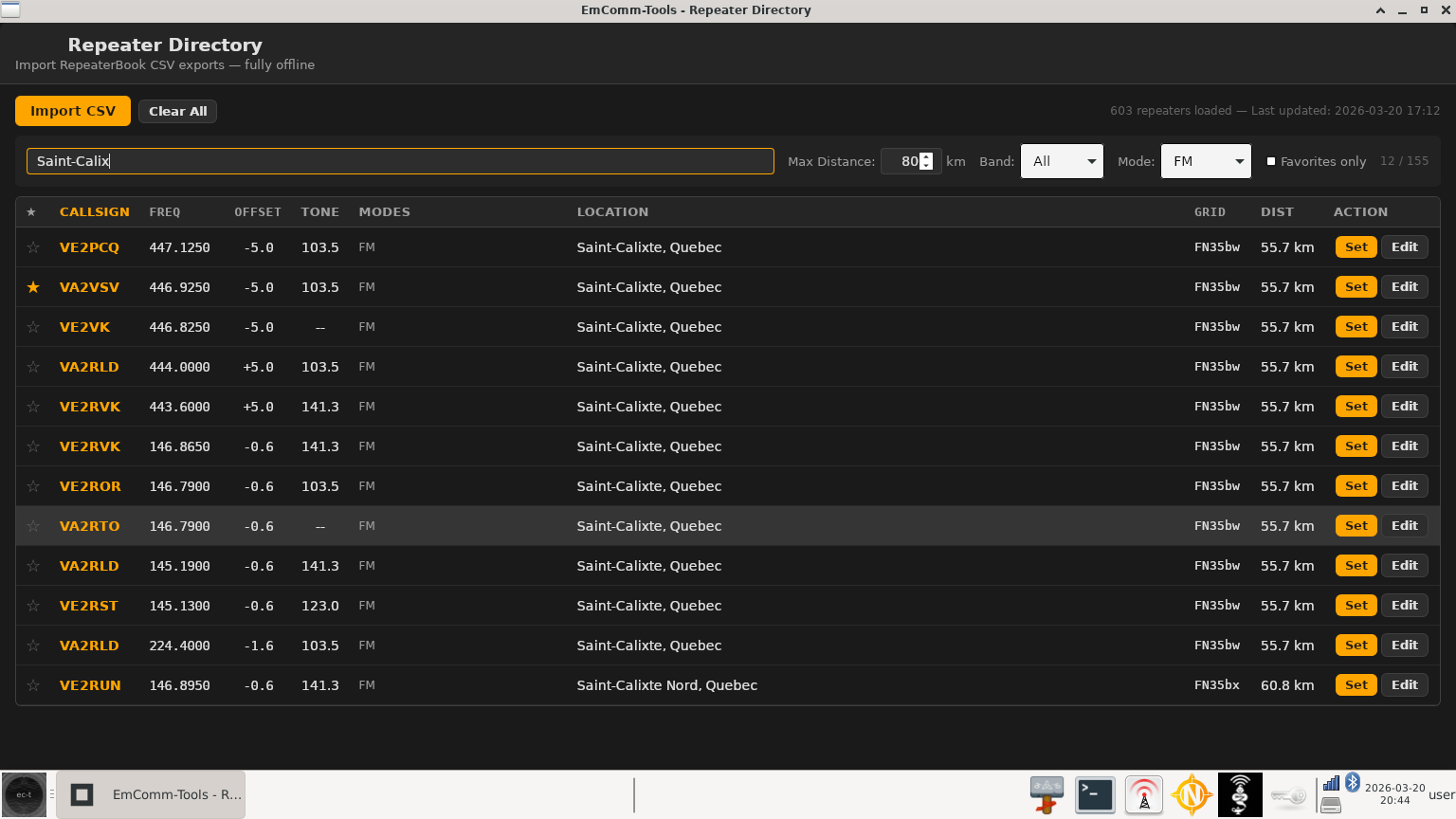The height and width of the screenshot is (819, 1456).
Task: Star the VA2RLD 224.4000 repeater
Action: [x=33, y=646]
